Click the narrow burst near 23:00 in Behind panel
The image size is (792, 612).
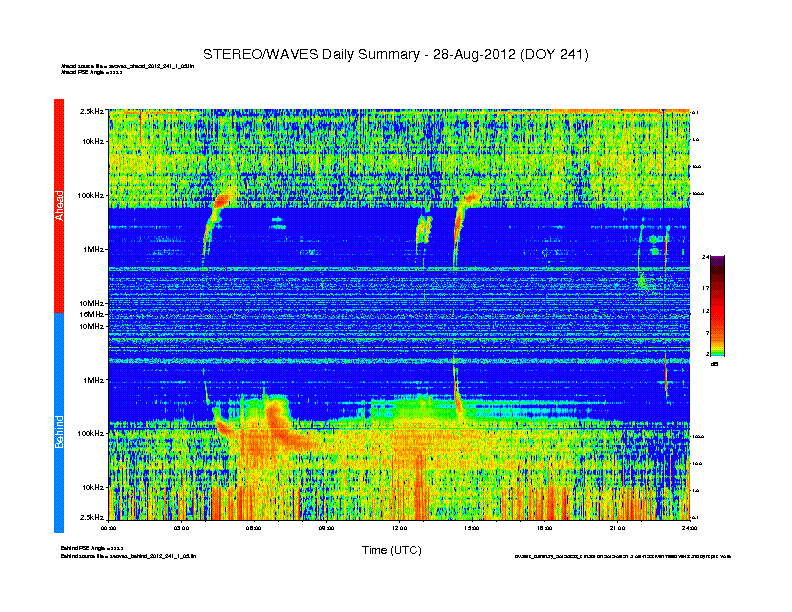(666, 380)
